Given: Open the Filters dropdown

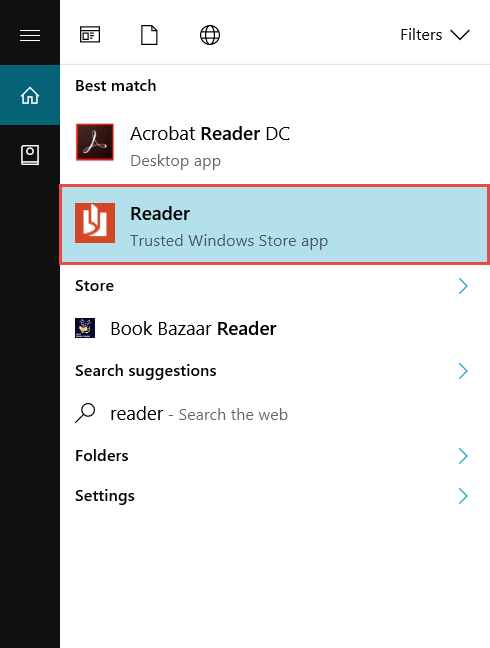Looking at the screenshot, I should click(435, 35).
